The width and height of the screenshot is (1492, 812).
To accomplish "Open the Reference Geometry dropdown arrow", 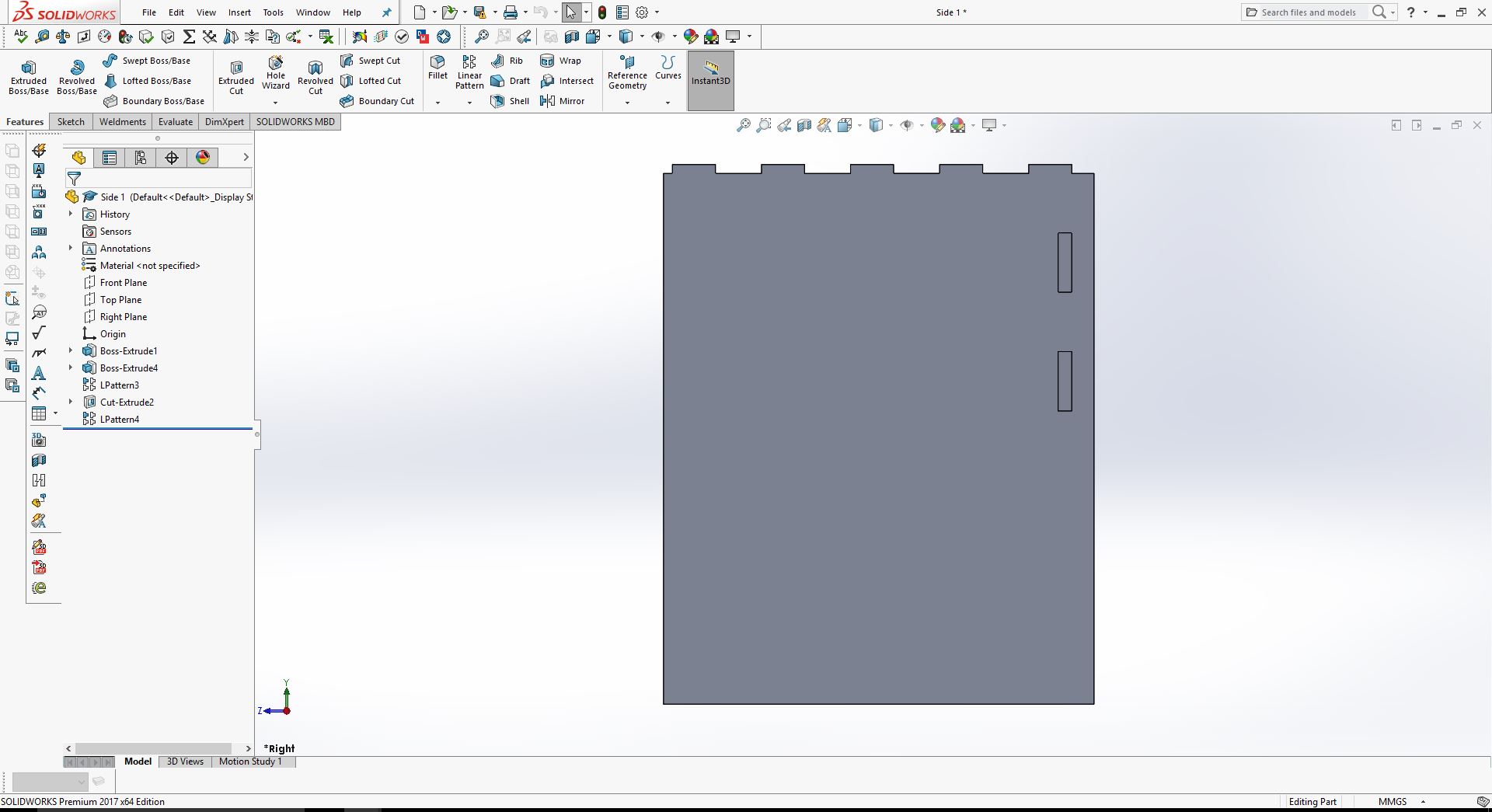I will (x=627, y=103).
